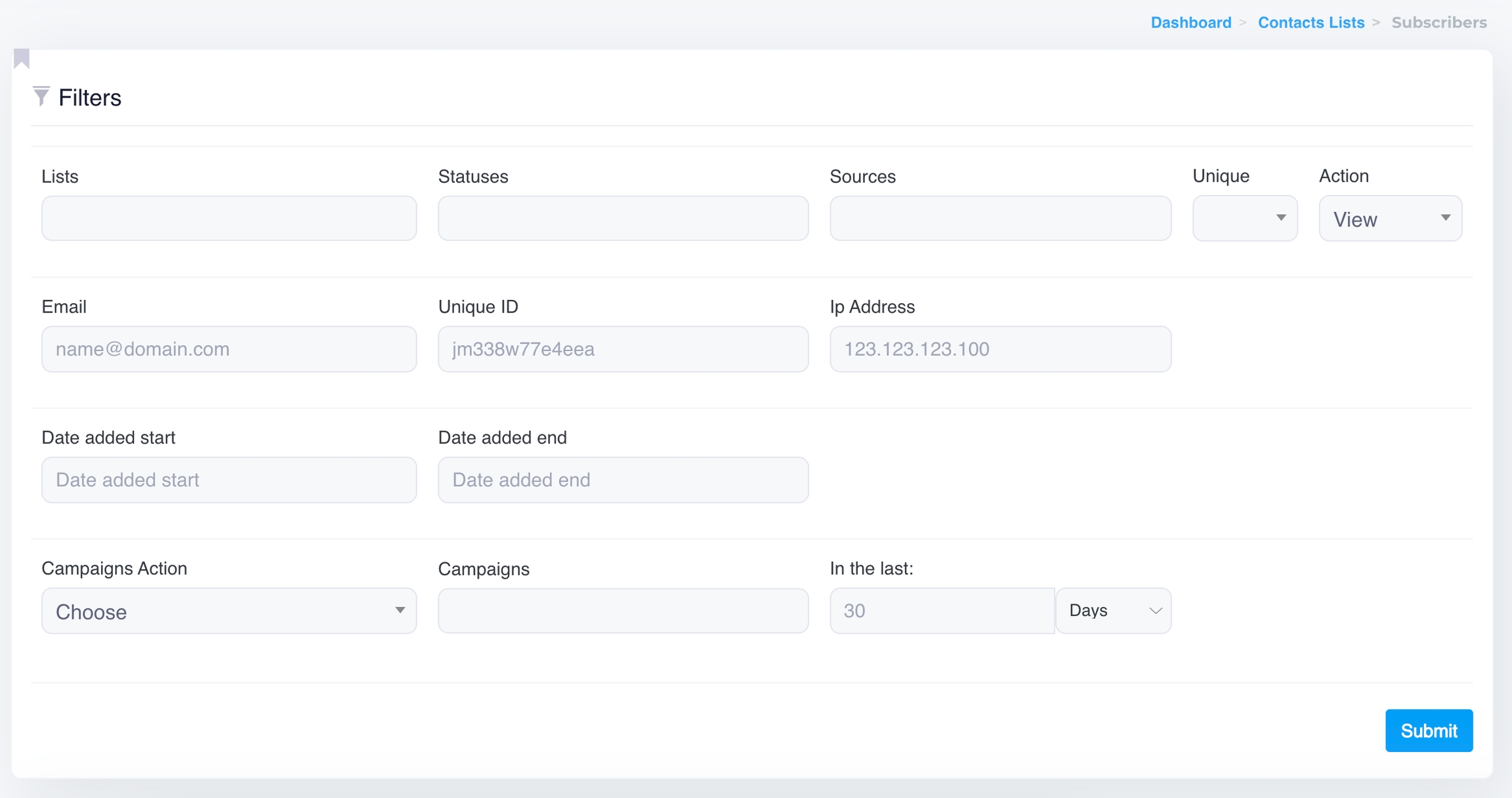Screen dimensions: 1512x798
Task: Focus the Ip Address input
Action: point(1000,349)
